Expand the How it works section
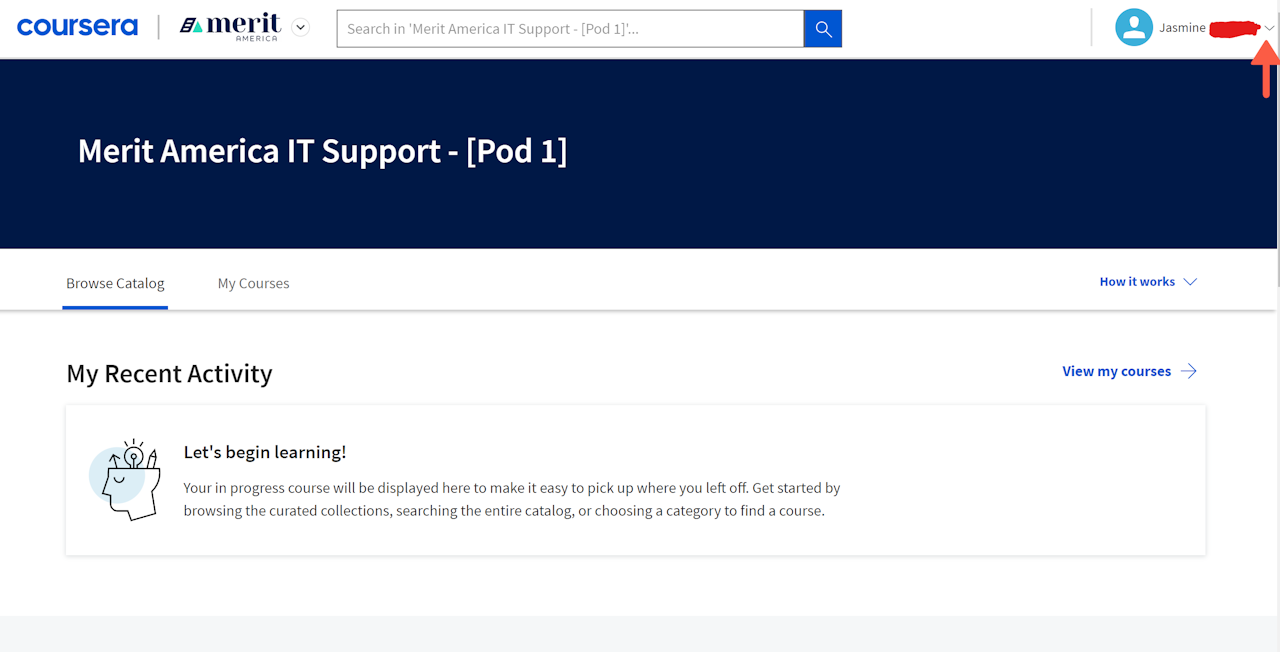 (1148, 282)
